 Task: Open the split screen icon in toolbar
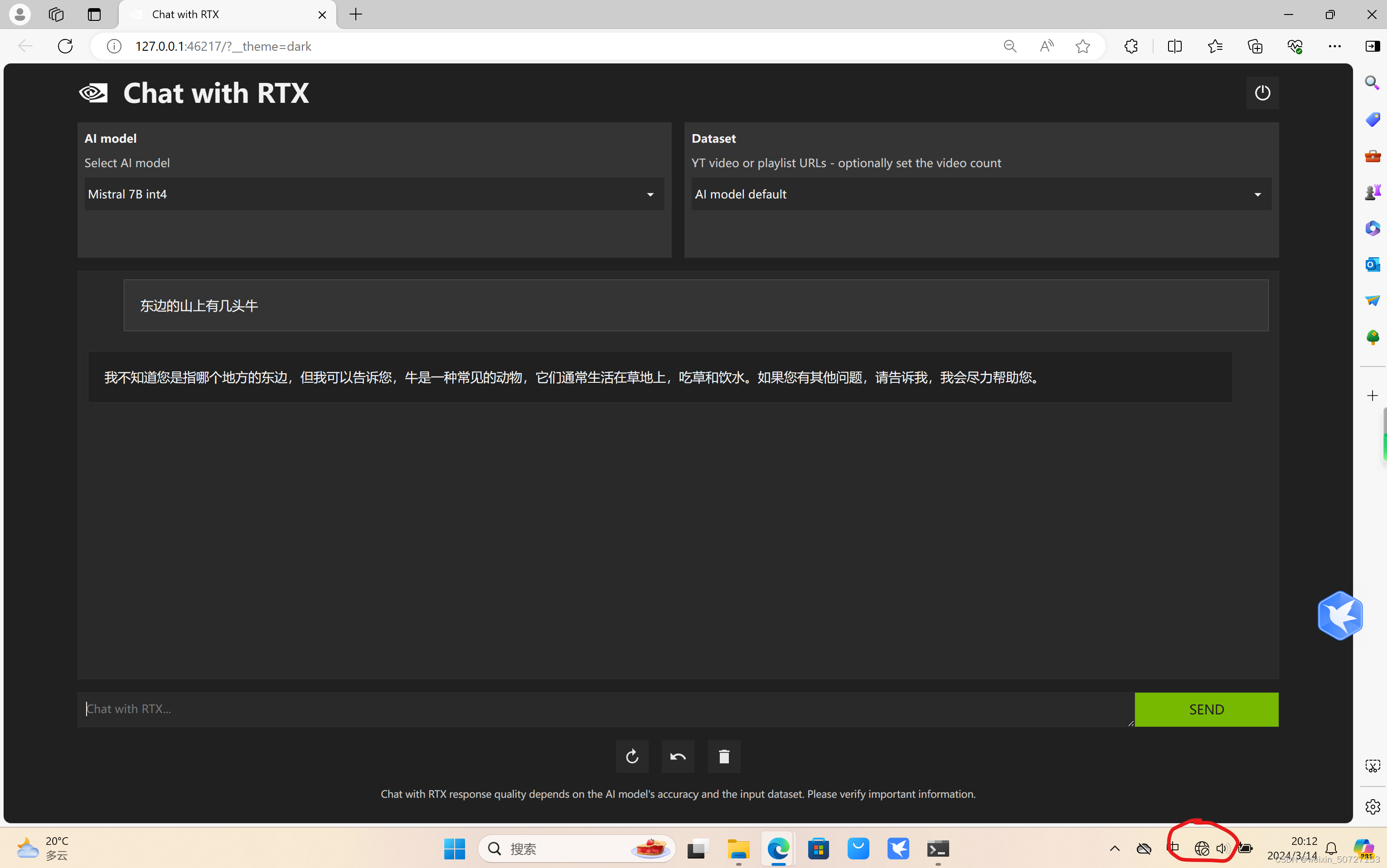point(1174,46)
